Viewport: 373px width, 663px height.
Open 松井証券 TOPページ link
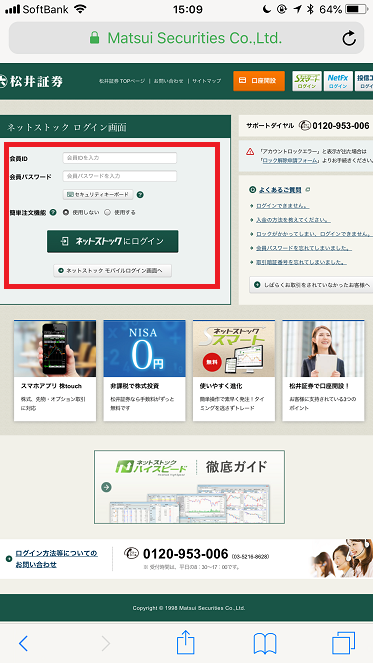122,81
